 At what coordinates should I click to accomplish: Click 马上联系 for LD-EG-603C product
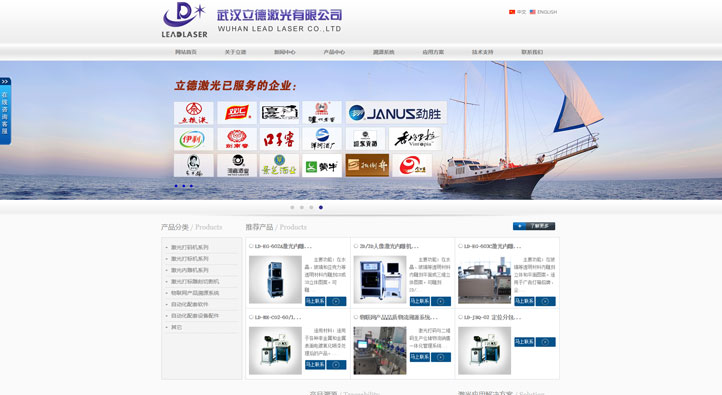[x=524, y=301]
